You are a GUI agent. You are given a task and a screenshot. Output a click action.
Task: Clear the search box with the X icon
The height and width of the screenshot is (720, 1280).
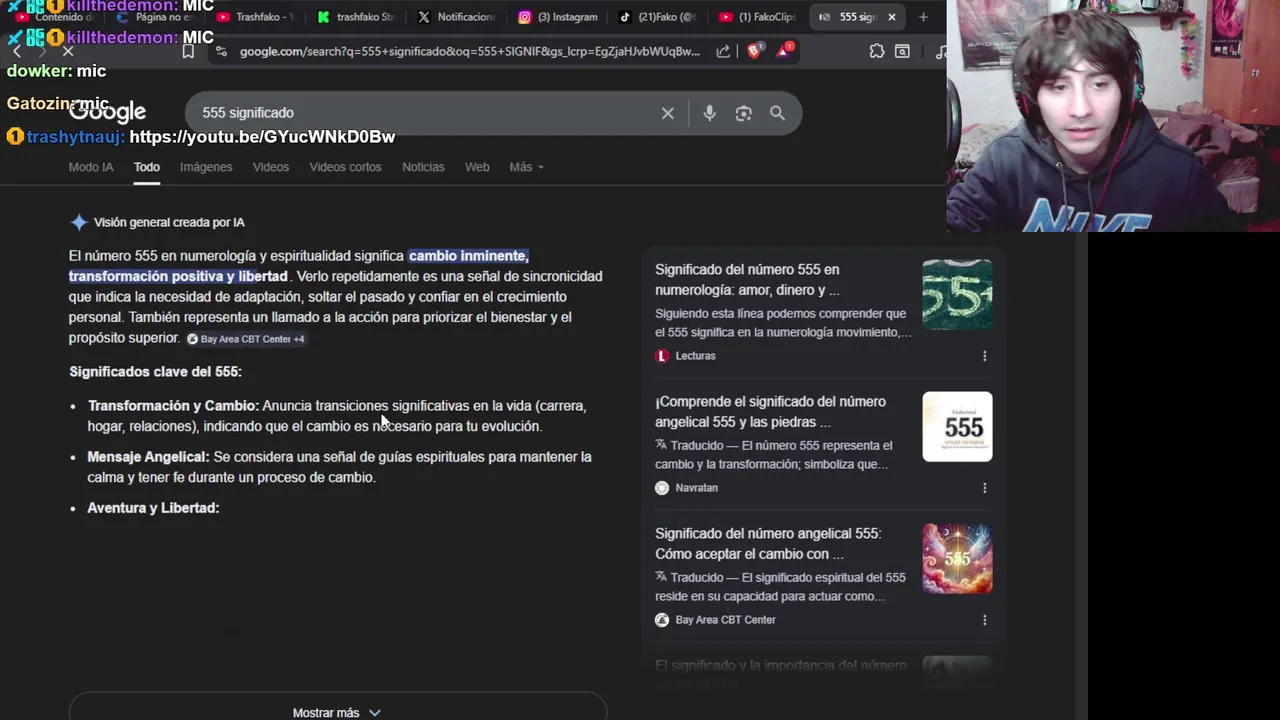(668, 113)
